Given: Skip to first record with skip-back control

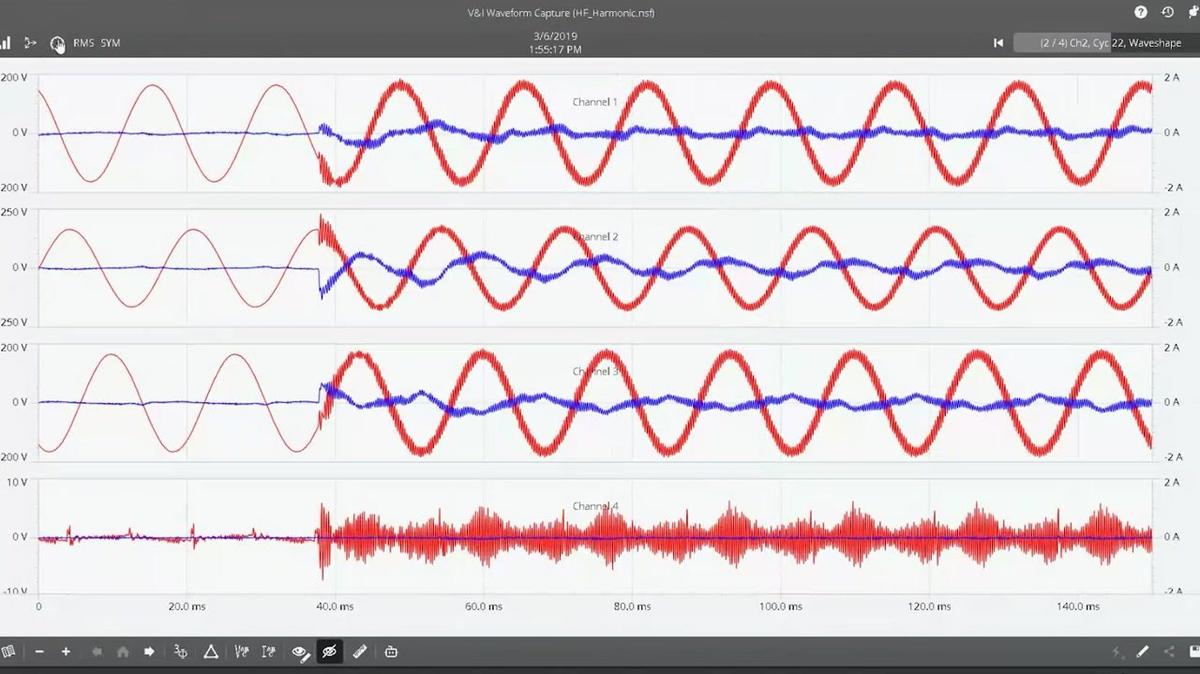Looking at the screenshot, I should pyautogui.click(x=997, y=43).
